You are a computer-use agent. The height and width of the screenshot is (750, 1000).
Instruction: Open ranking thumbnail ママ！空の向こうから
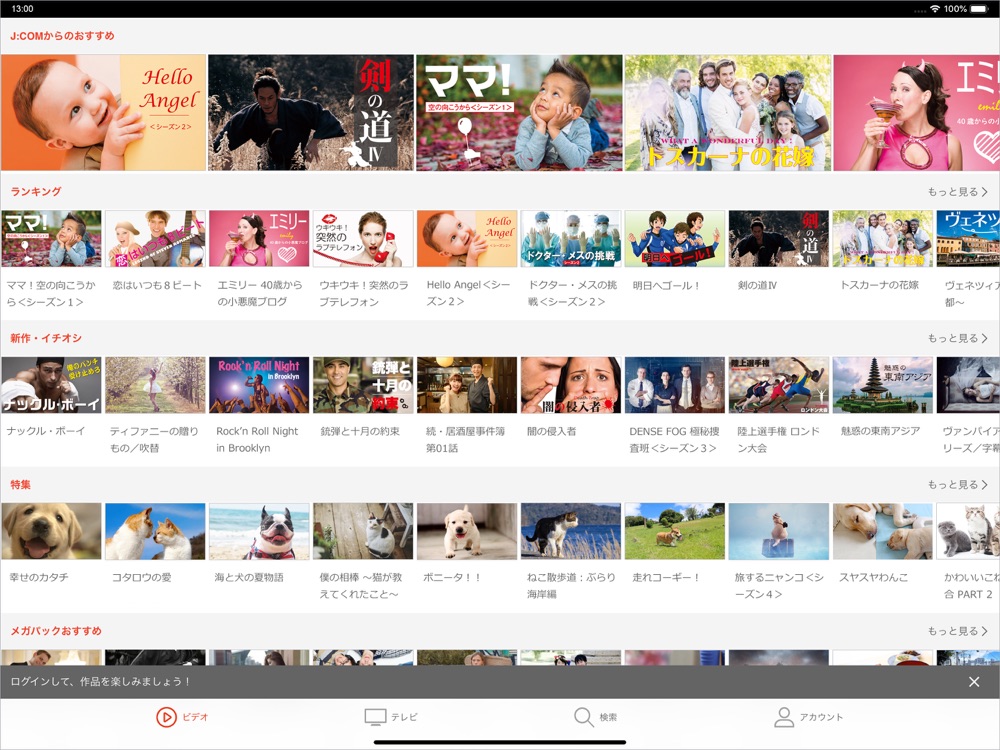51,239
